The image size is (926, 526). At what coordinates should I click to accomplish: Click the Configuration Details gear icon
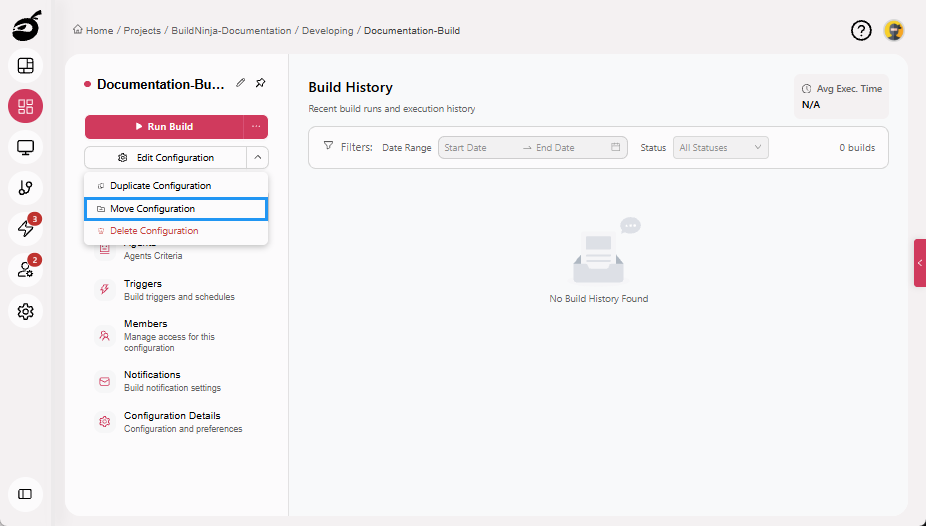pos(105,422)
